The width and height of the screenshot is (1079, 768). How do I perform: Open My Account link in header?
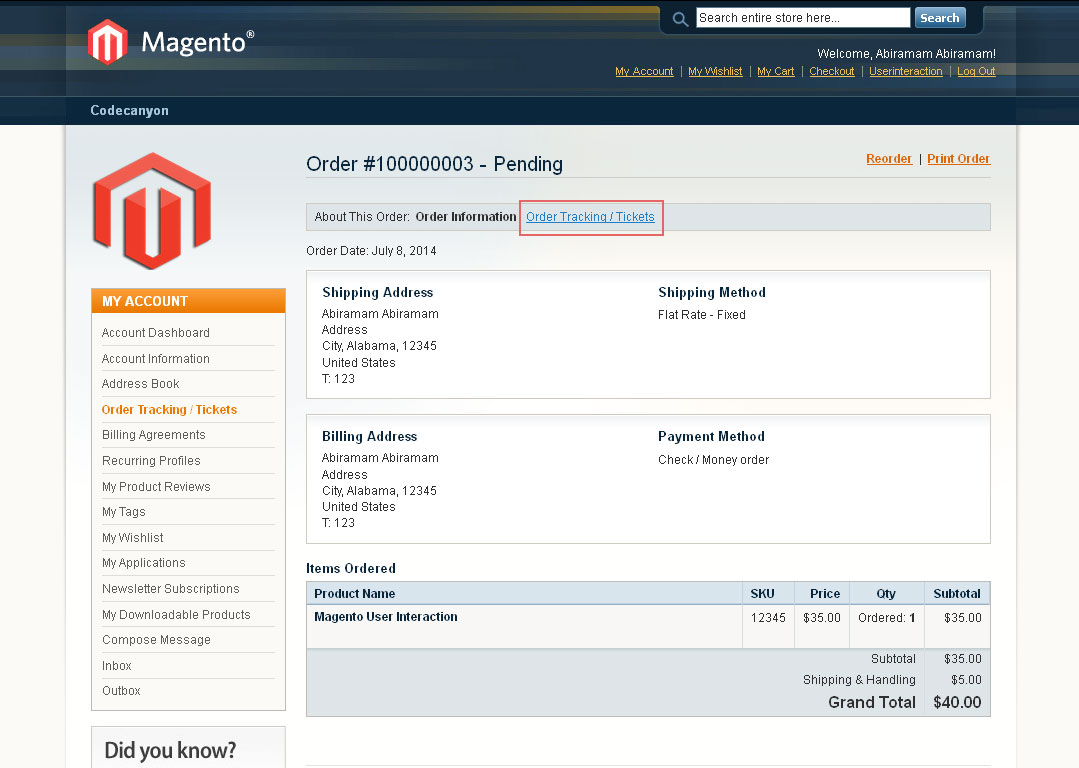tap(644, 71)
